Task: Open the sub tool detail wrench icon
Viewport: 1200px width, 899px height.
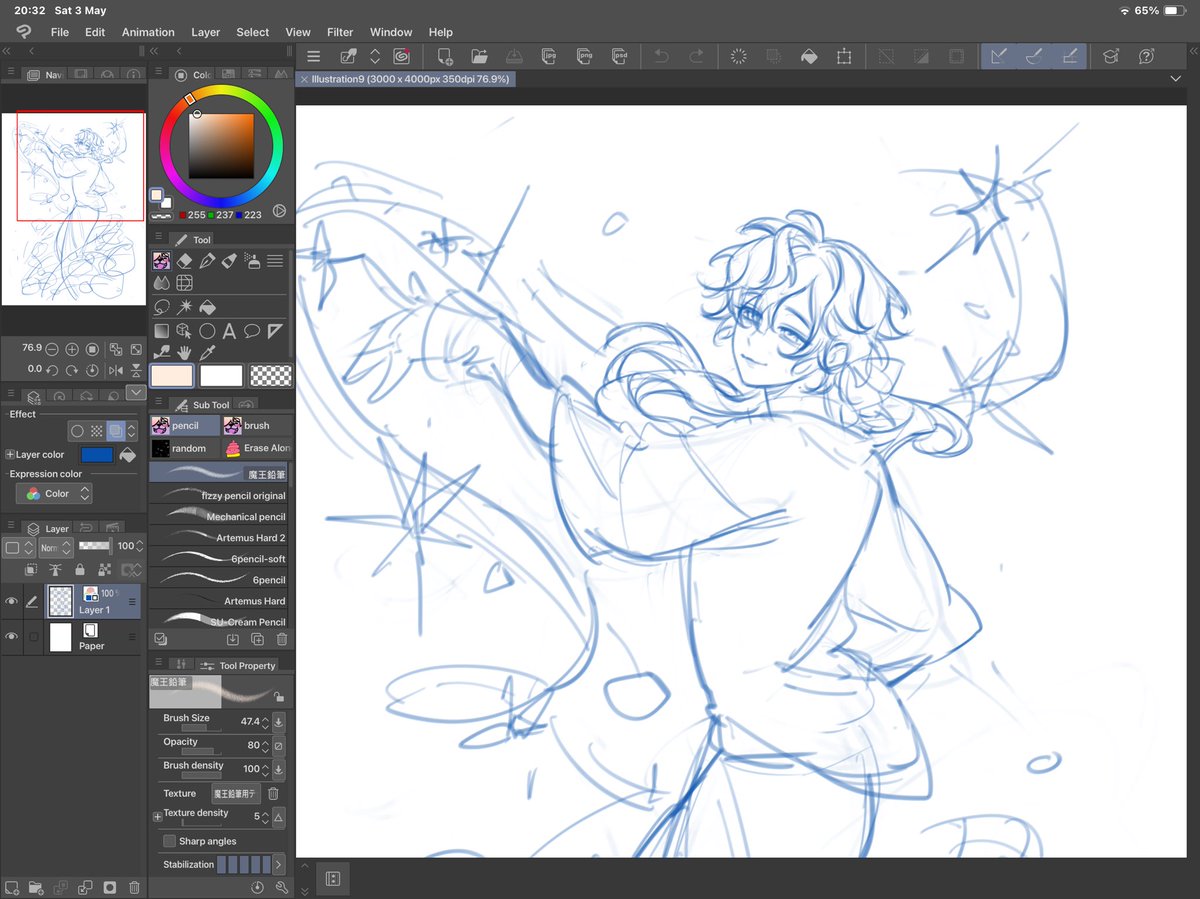Action: point(282,887)
